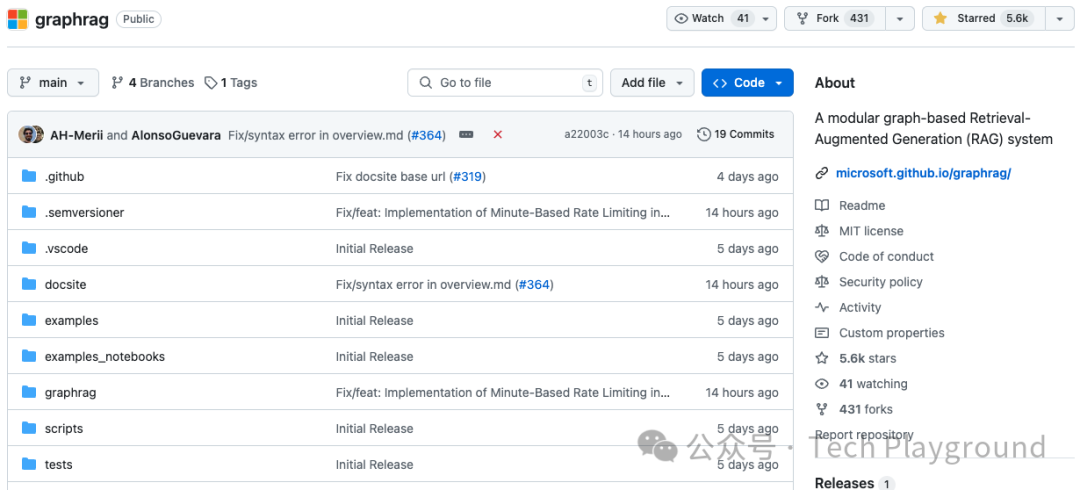This screenshot has width=1080, height=490.
Task: Click the scale icon beside Security policy
Action: 821,282
